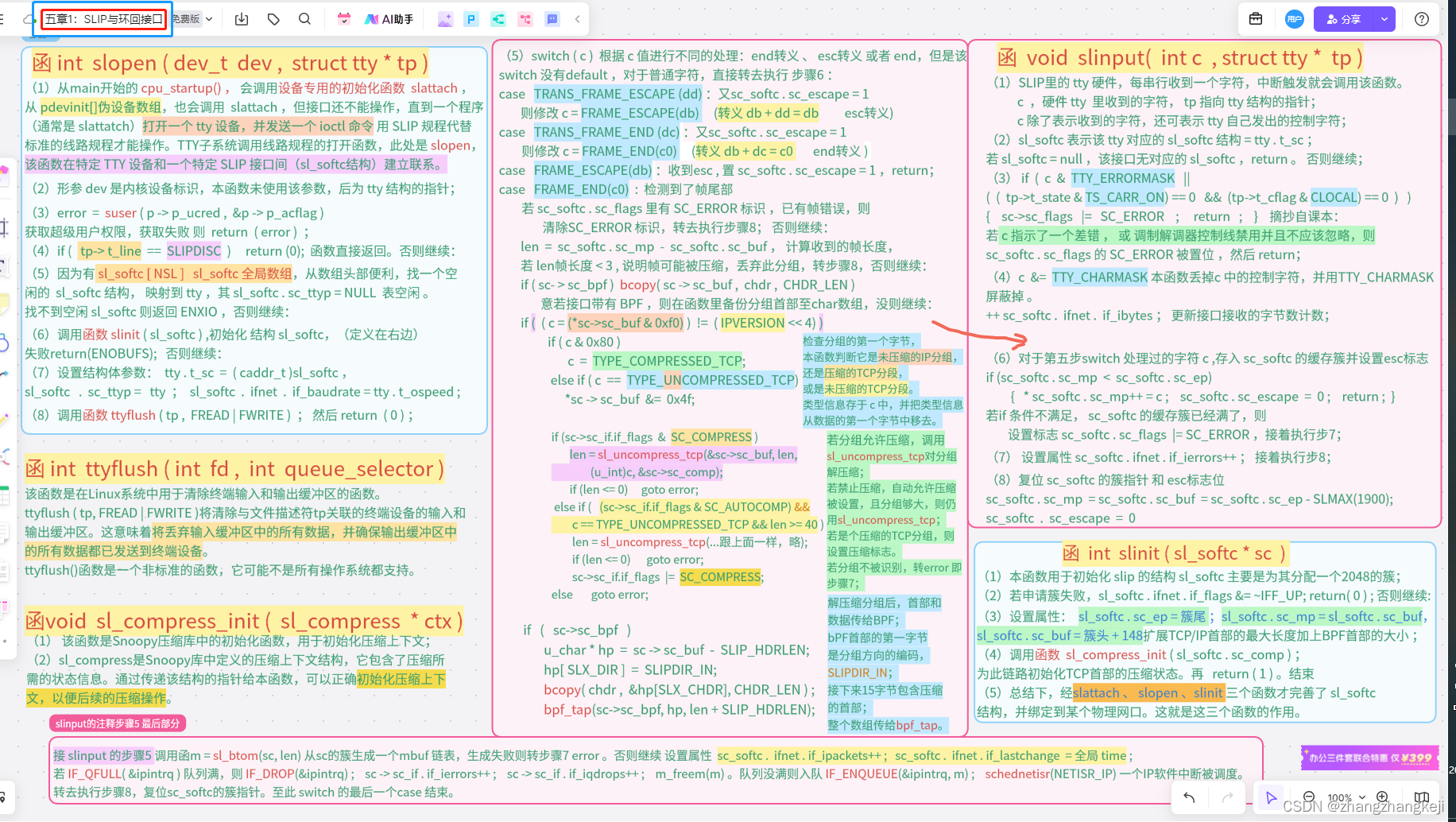Click highlighted text 'TTY_ERRORMASK'

click(1122, 178)
